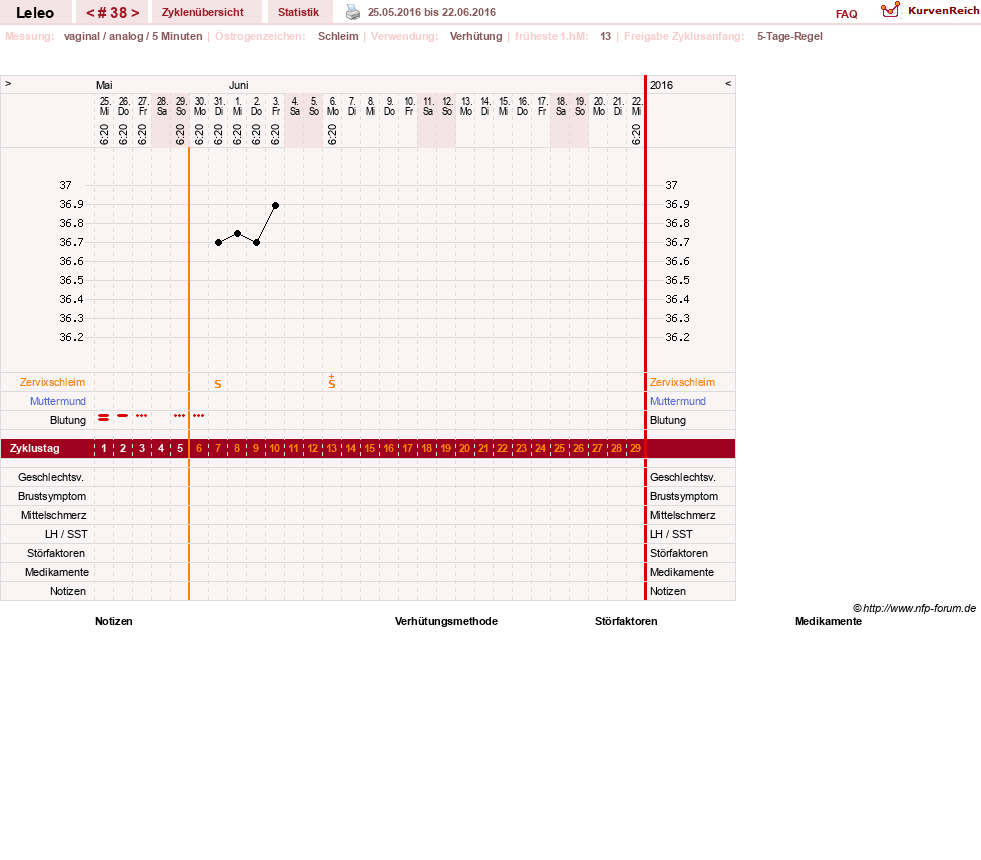The height and width of the screenshot is (860, 981).
Task: Click the '6. Mo' date column header
Action: [332, 106]
